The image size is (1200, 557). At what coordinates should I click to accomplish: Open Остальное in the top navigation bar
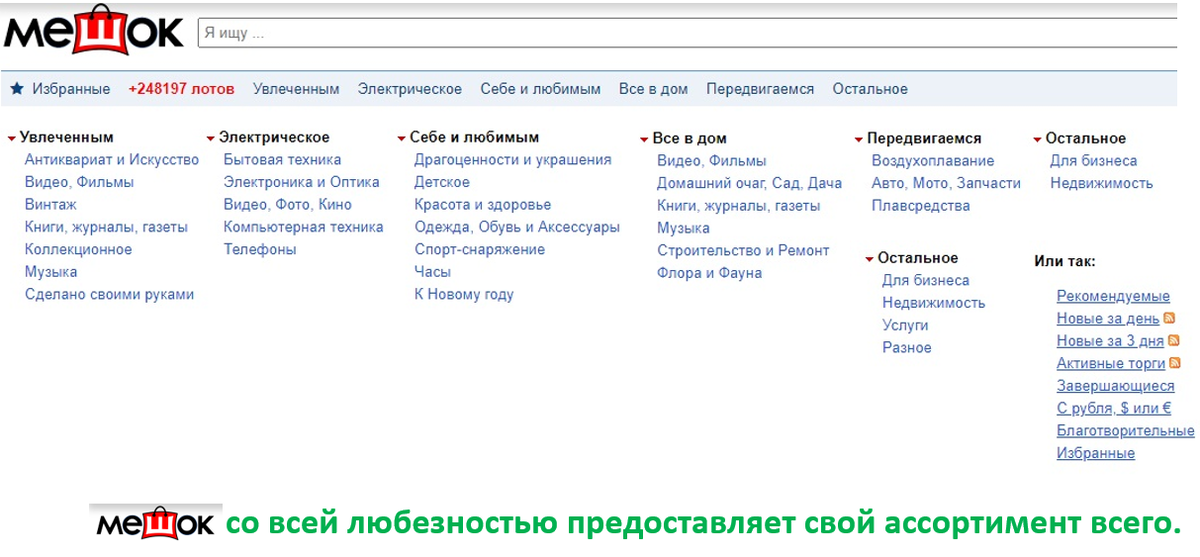870,89
